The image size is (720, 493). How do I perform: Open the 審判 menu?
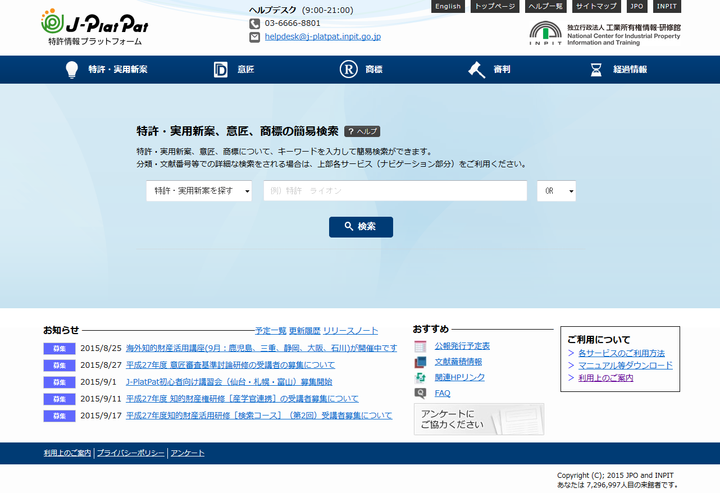click(502, 69)
